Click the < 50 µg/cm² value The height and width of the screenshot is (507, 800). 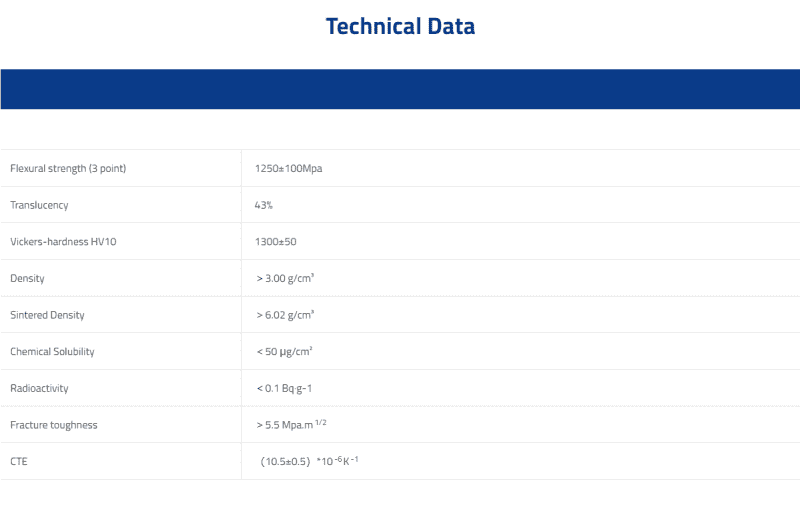(284, 351)
